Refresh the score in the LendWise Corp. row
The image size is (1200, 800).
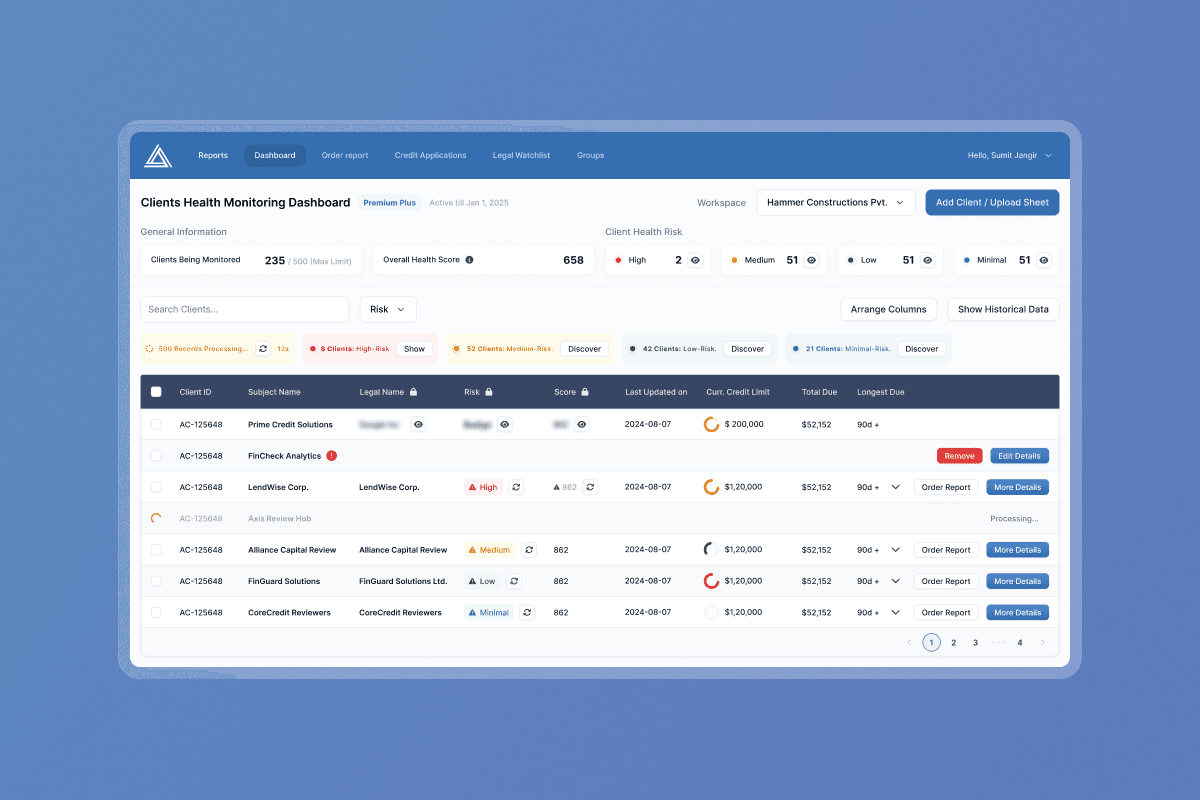pos(590,487)
